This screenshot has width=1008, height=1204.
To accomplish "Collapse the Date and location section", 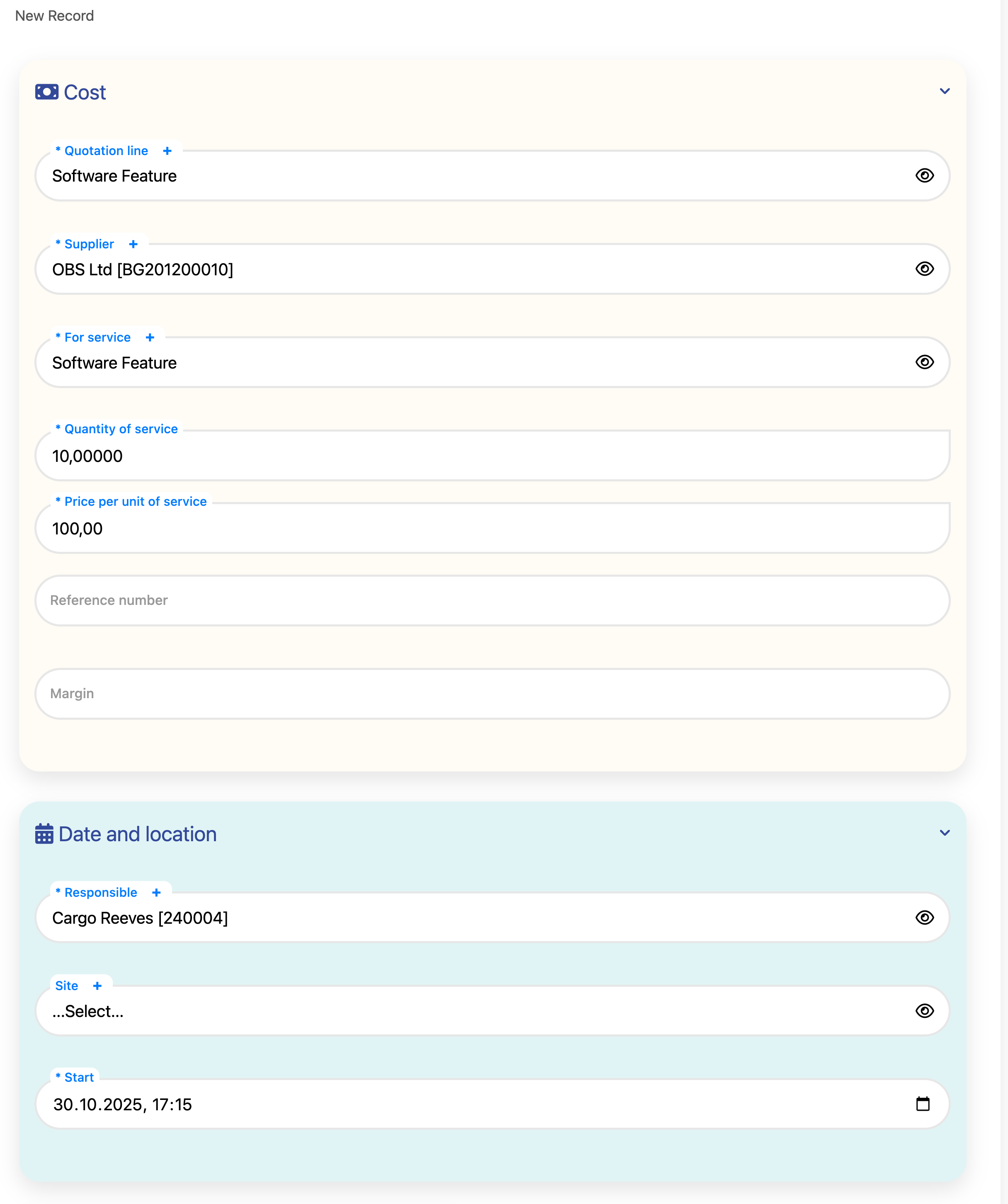I will 945,833.
